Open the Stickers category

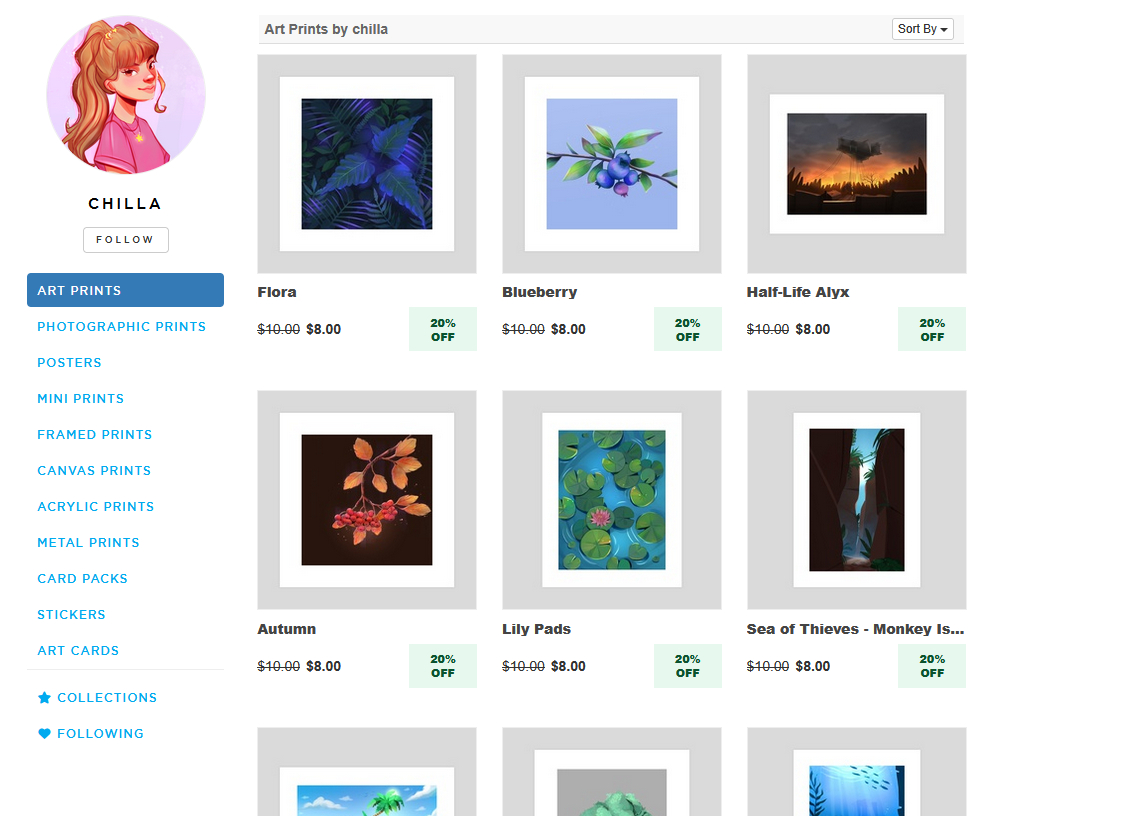tap(72, 615)
